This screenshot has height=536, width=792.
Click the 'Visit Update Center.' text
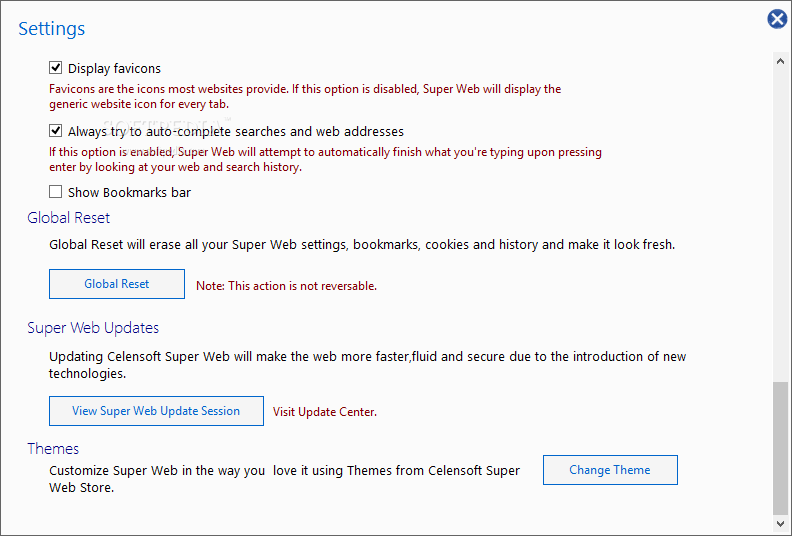[325, 412]
